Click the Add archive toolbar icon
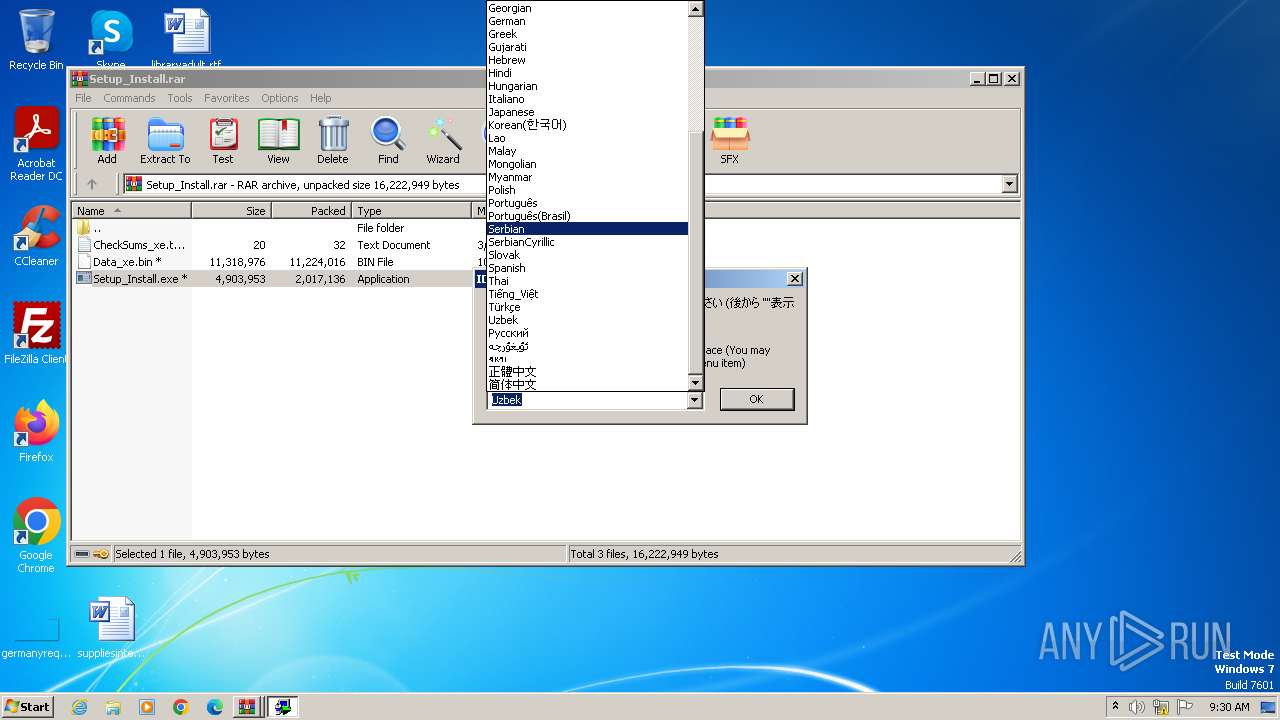 pos(107,141)
